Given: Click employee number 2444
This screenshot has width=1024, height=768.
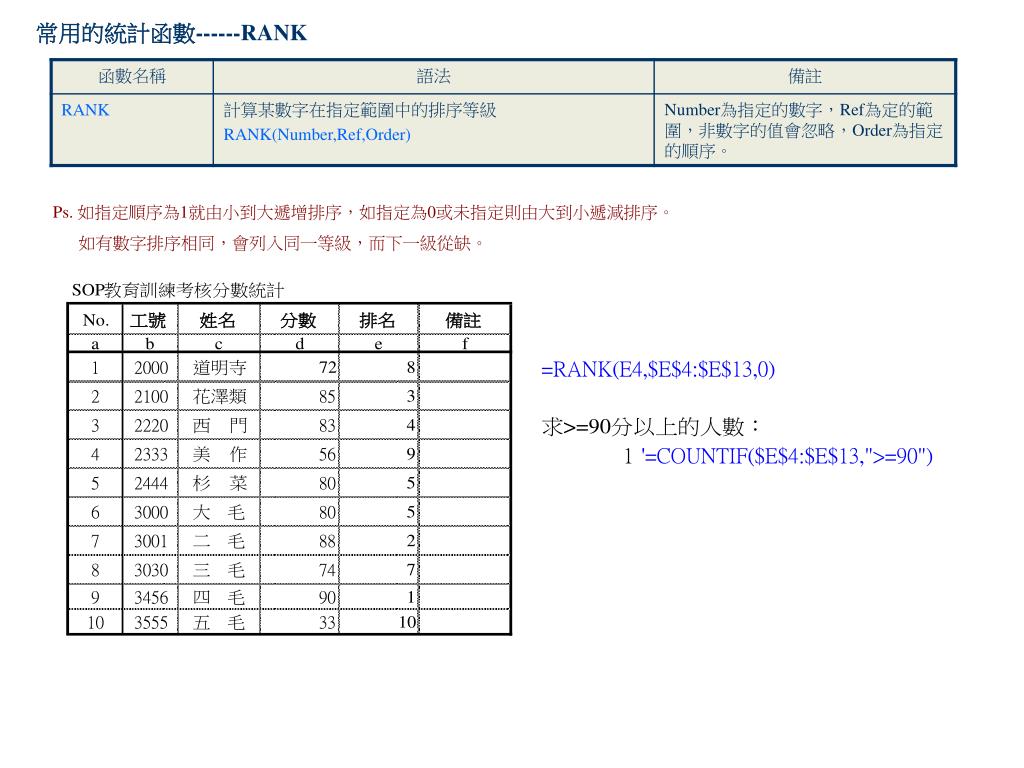Looking at the screenshot, I should (151, 483).
